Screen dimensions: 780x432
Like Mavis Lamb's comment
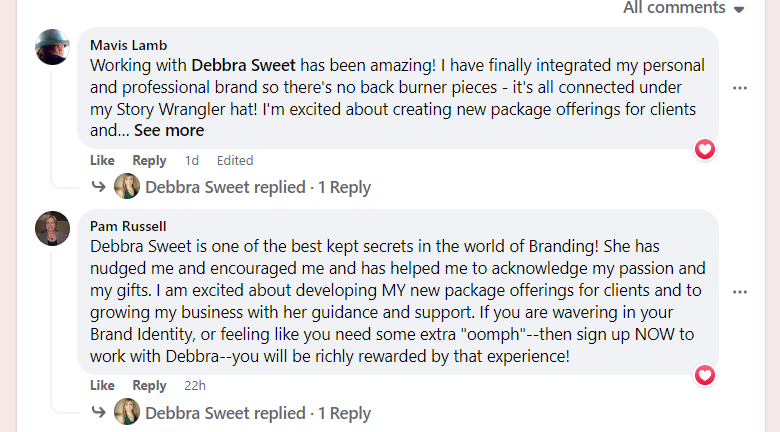[x=102, y=160]
